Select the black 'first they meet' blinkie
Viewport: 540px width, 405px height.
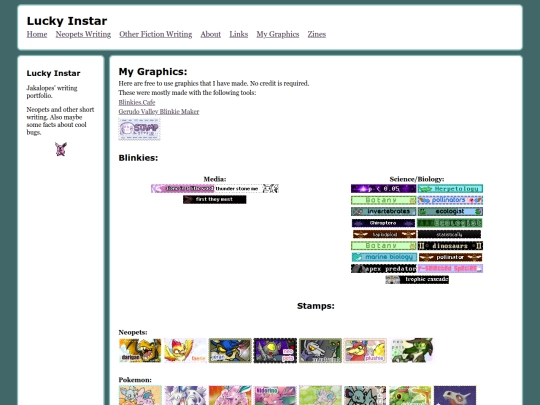tap(215, 199)
